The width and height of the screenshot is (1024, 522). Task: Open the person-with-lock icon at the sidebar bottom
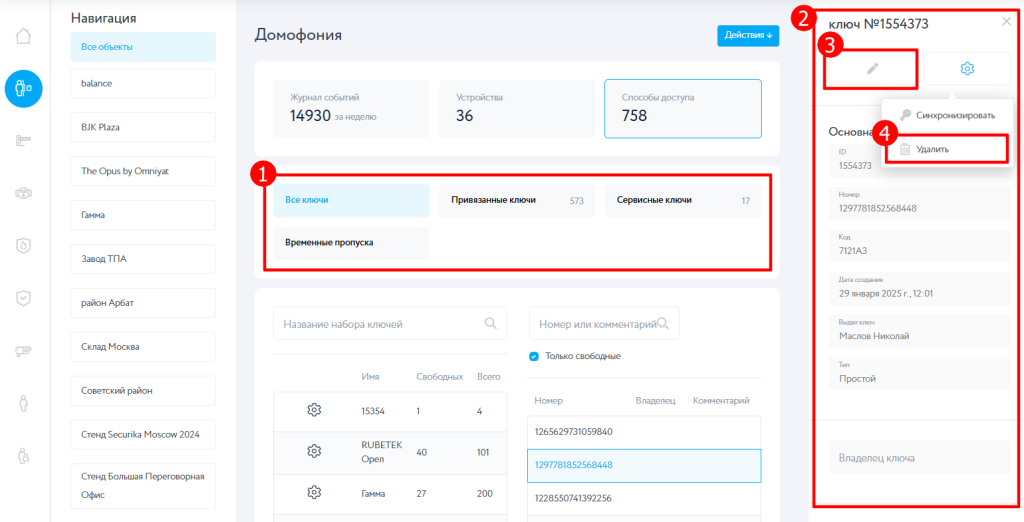click(24, 456)
